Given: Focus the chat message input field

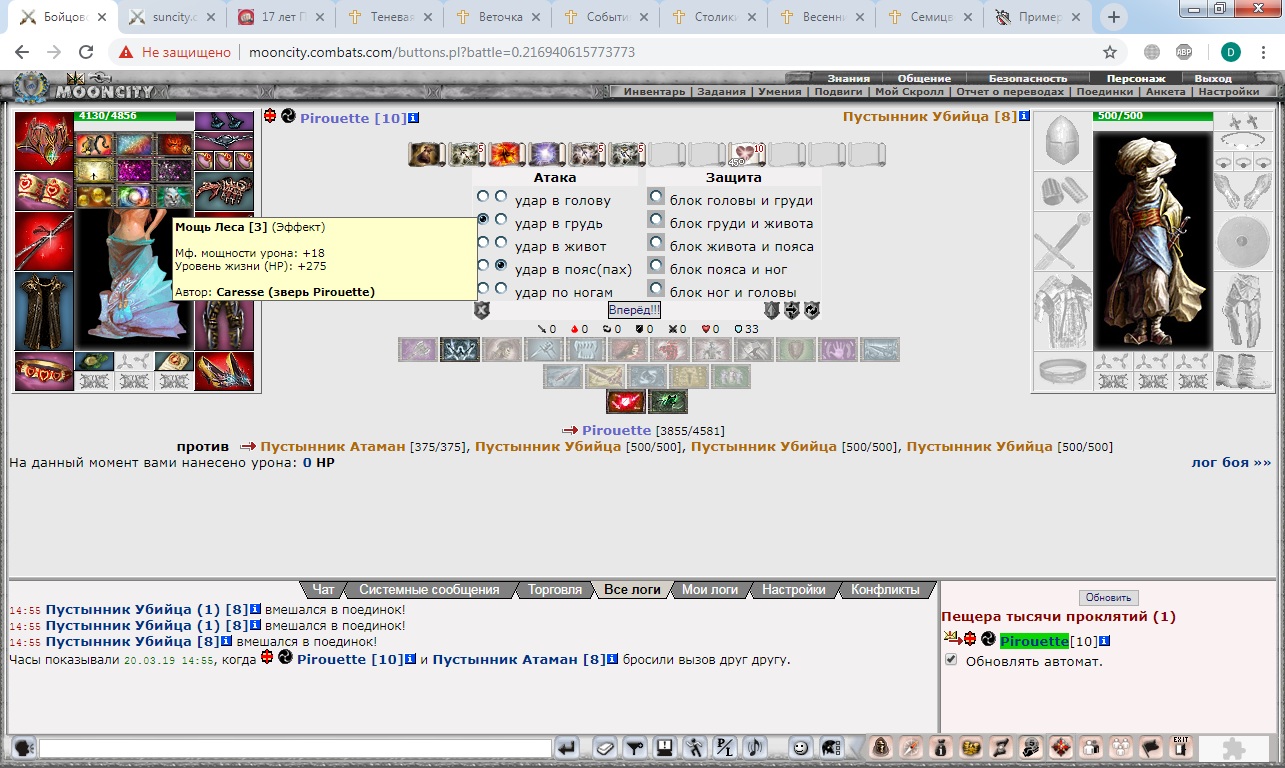Looking at the screenshot, I should click(x=295, y=748).
